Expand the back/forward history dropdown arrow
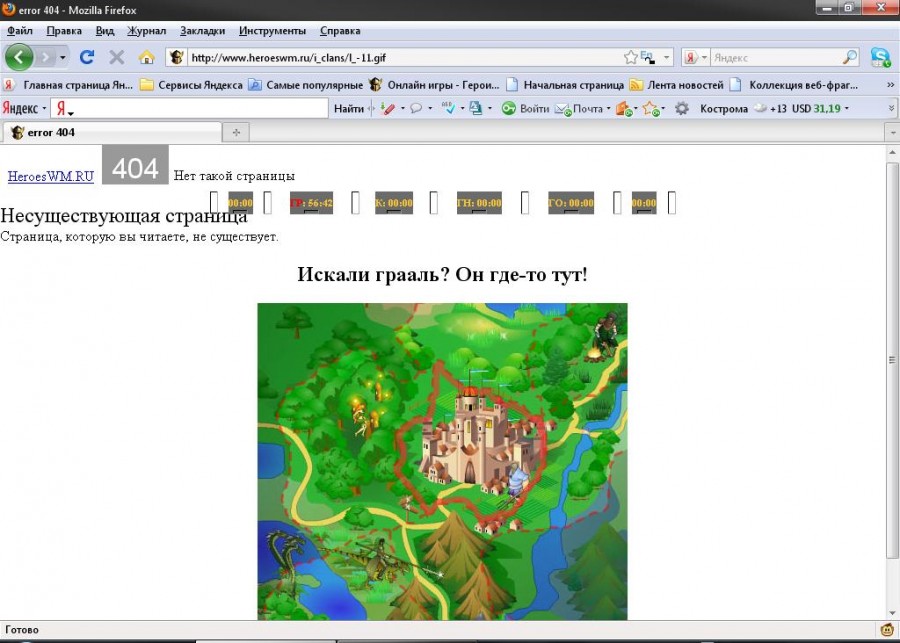Image resolution: width=900 pixels, height=643 pixels. pyautogui.click(x=63, y=57)
